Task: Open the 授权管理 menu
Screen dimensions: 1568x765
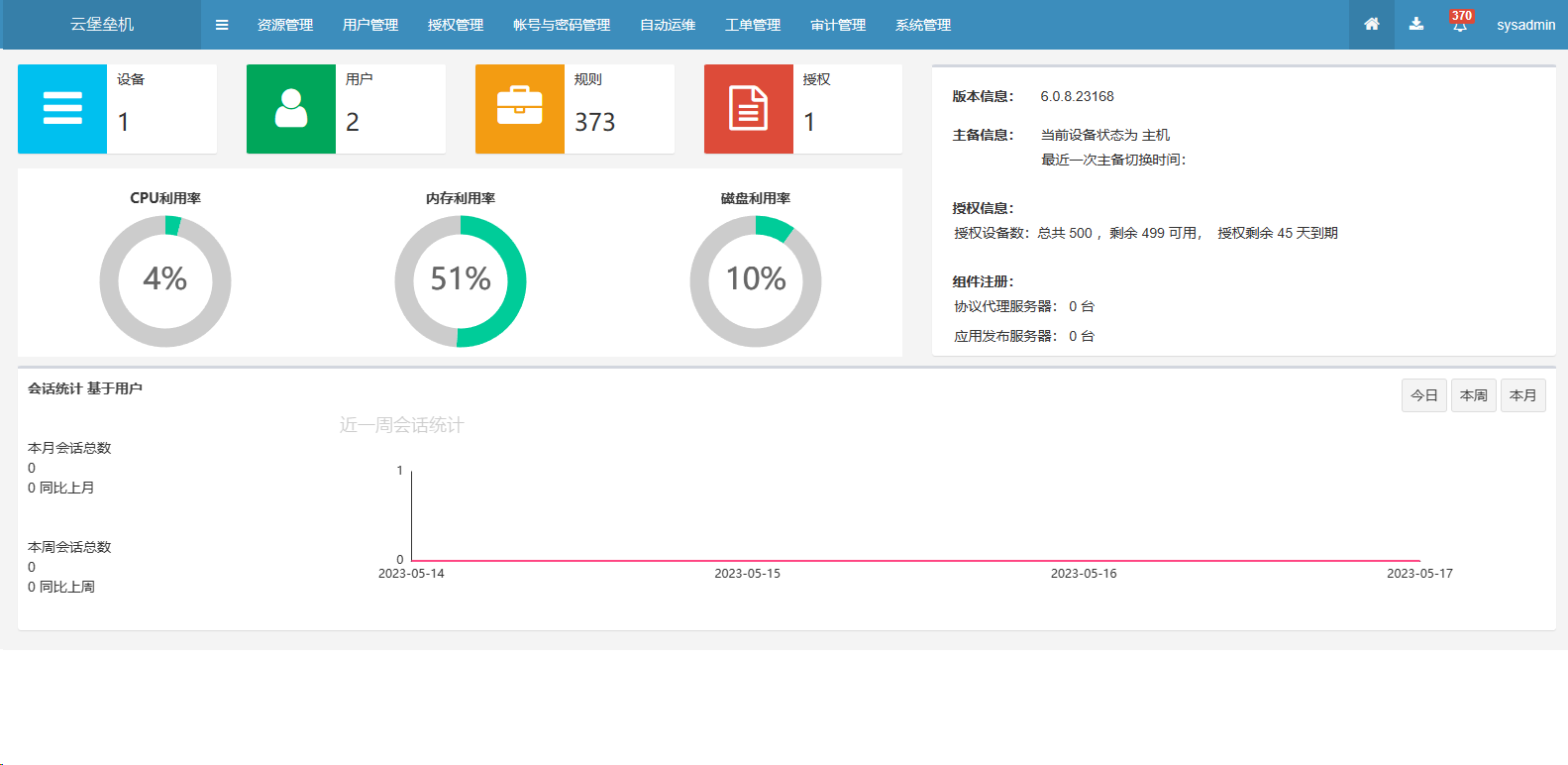Action: pos(456,25)
